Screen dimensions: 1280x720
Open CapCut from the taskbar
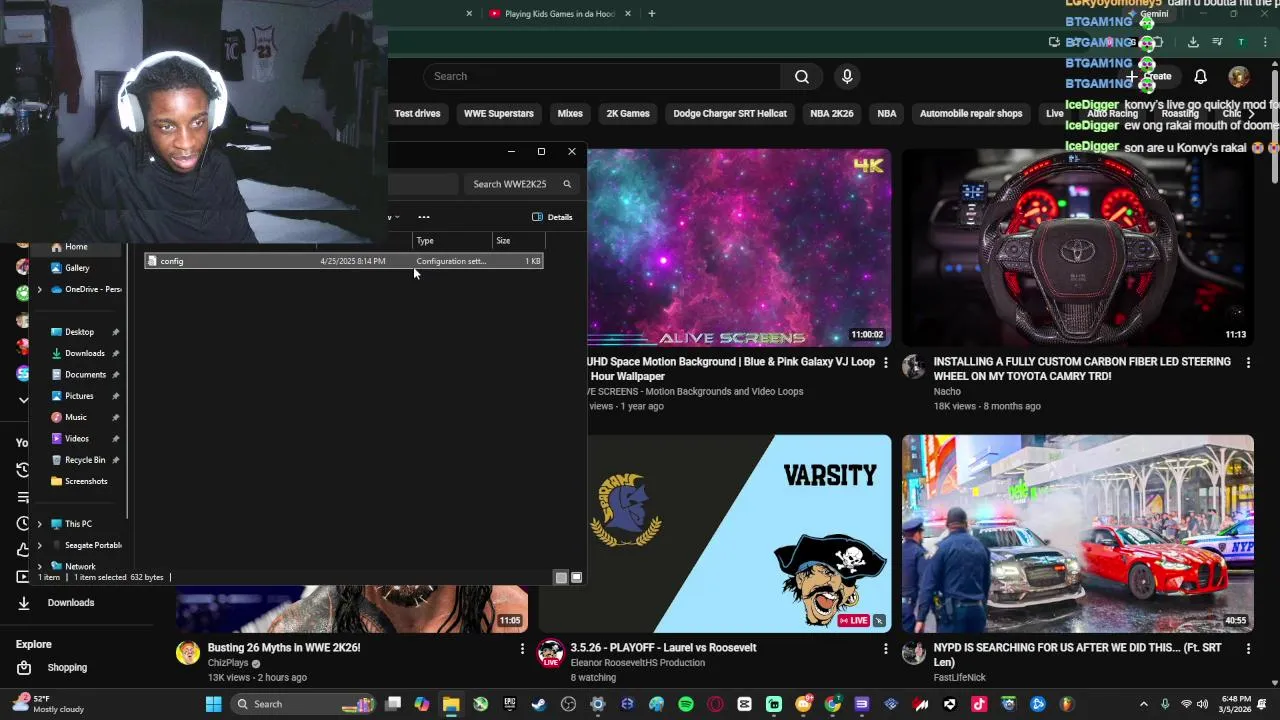pyautogui.click(x=744, y=704)
